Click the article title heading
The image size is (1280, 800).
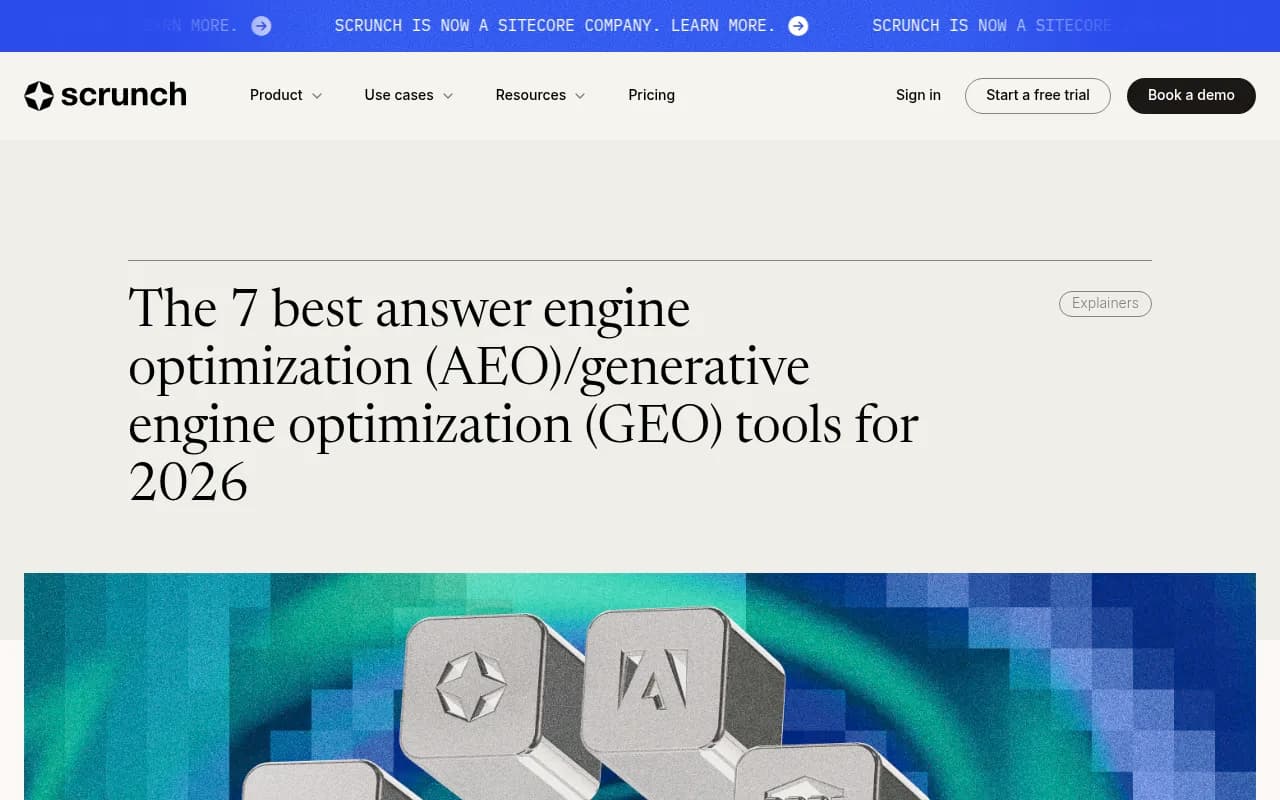pyautogui.click(x=524, y=395)
